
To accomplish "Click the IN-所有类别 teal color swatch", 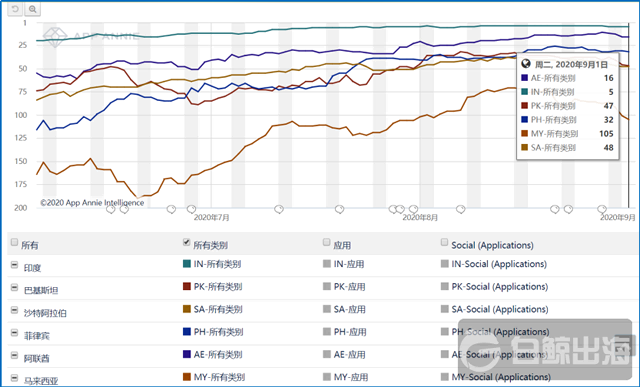I will pos(187,264).
